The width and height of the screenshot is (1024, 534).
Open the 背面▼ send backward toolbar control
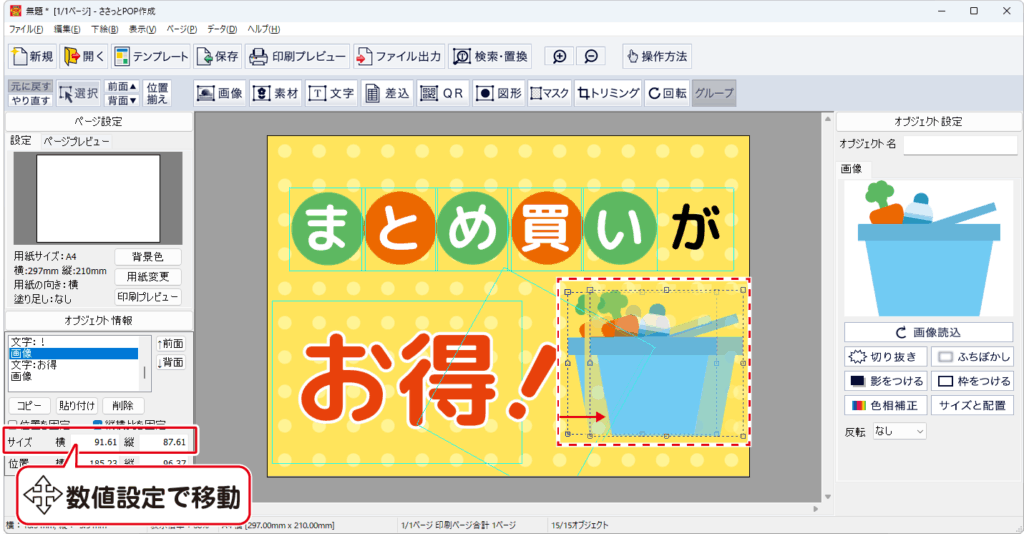pyautogui.click(x=121, y=100)
